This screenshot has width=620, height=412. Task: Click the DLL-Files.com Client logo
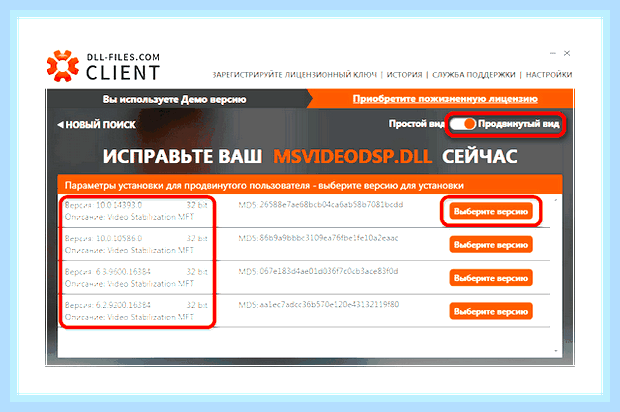(x=103, y=66)
